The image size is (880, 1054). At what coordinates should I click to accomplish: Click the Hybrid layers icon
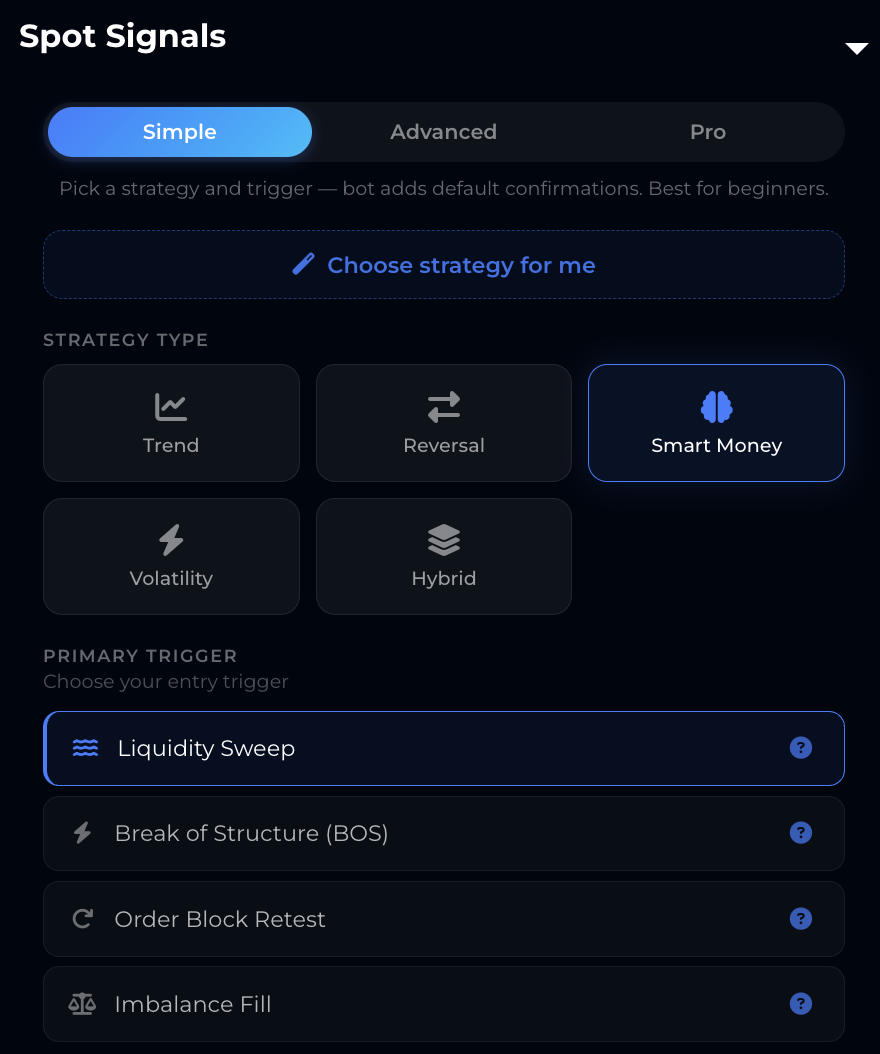(x=444, y=540)
